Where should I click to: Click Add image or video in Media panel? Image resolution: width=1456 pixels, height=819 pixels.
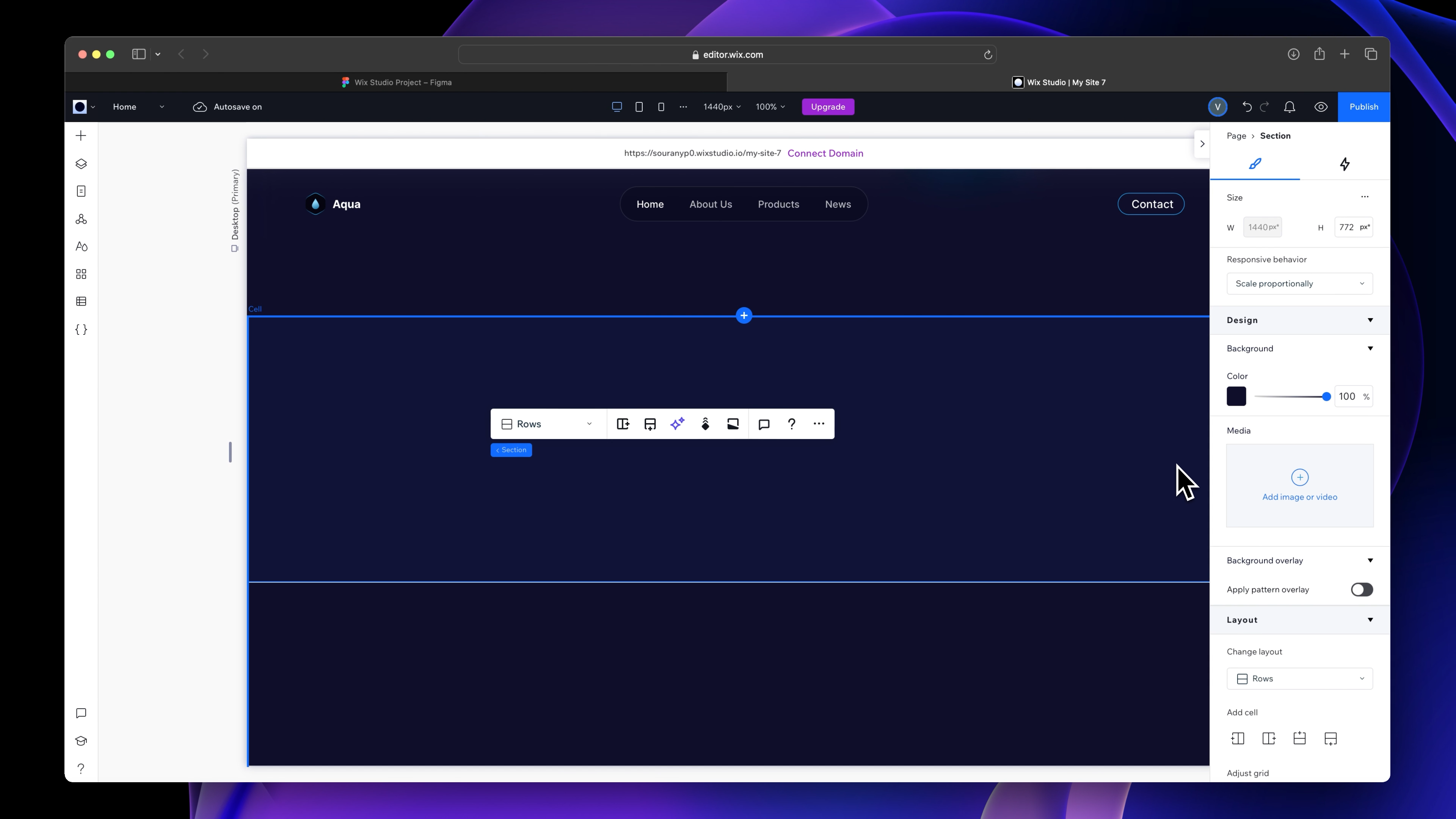tap(1299, 485)
